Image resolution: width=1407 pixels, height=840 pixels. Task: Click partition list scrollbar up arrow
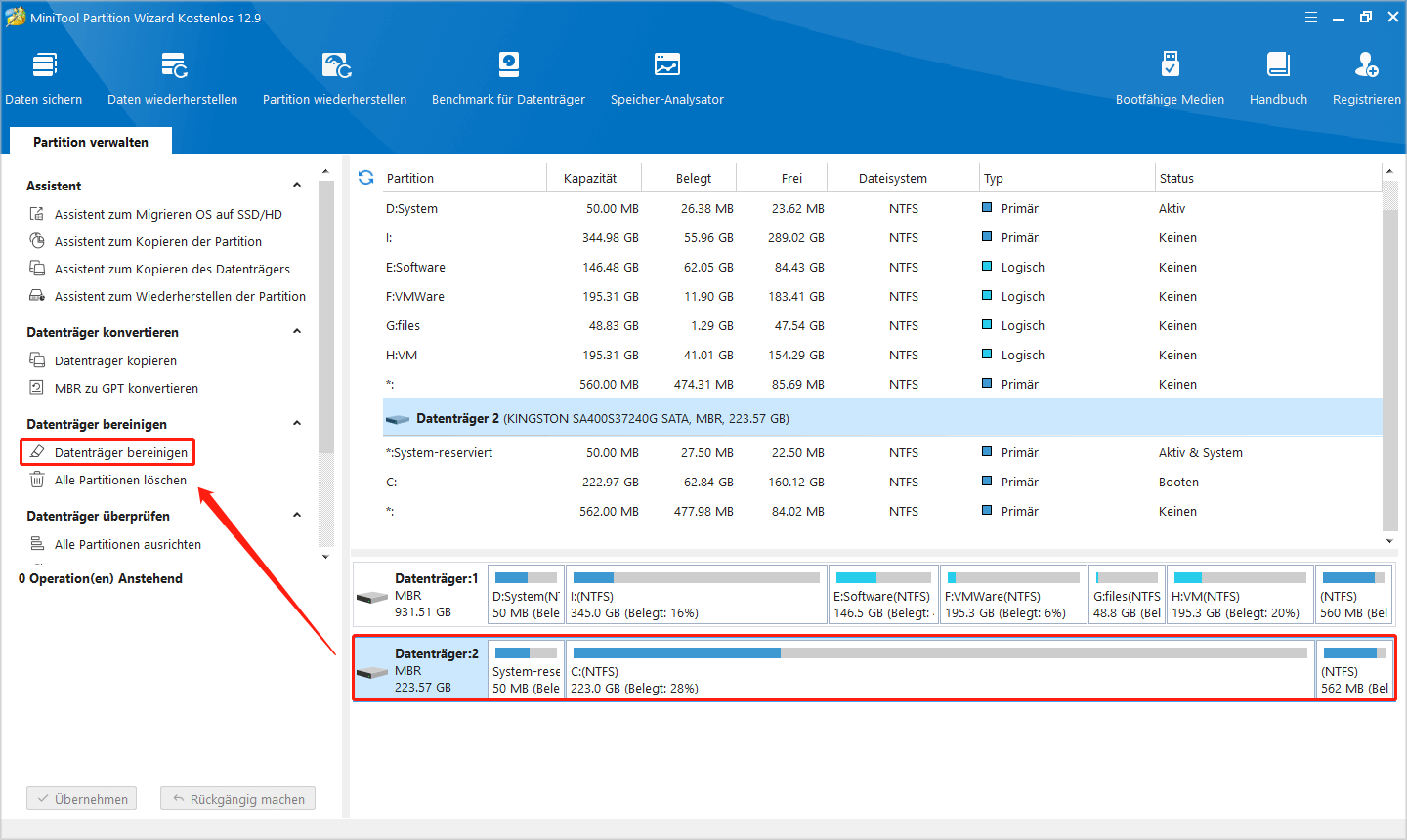pos(1389,172)
